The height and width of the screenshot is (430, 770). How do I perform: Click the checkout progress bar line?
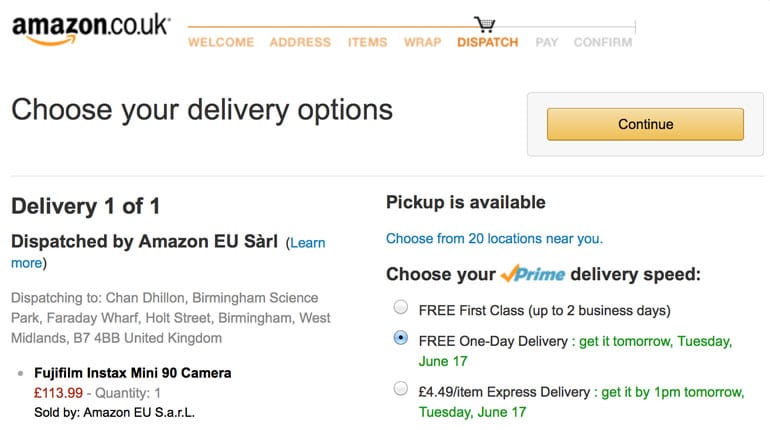click(x=330, y=25)
